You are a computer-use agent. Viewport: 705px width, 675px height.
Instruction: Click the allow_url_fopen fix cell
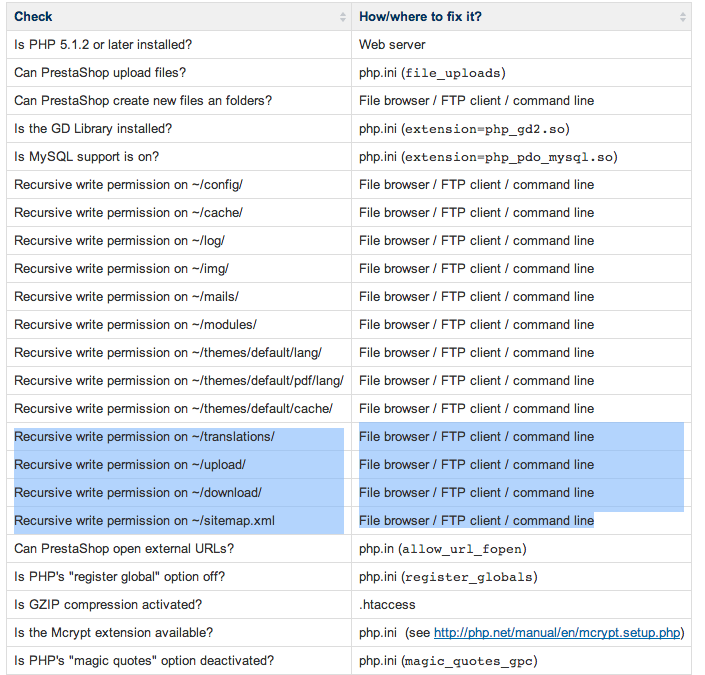coord(442,549)
